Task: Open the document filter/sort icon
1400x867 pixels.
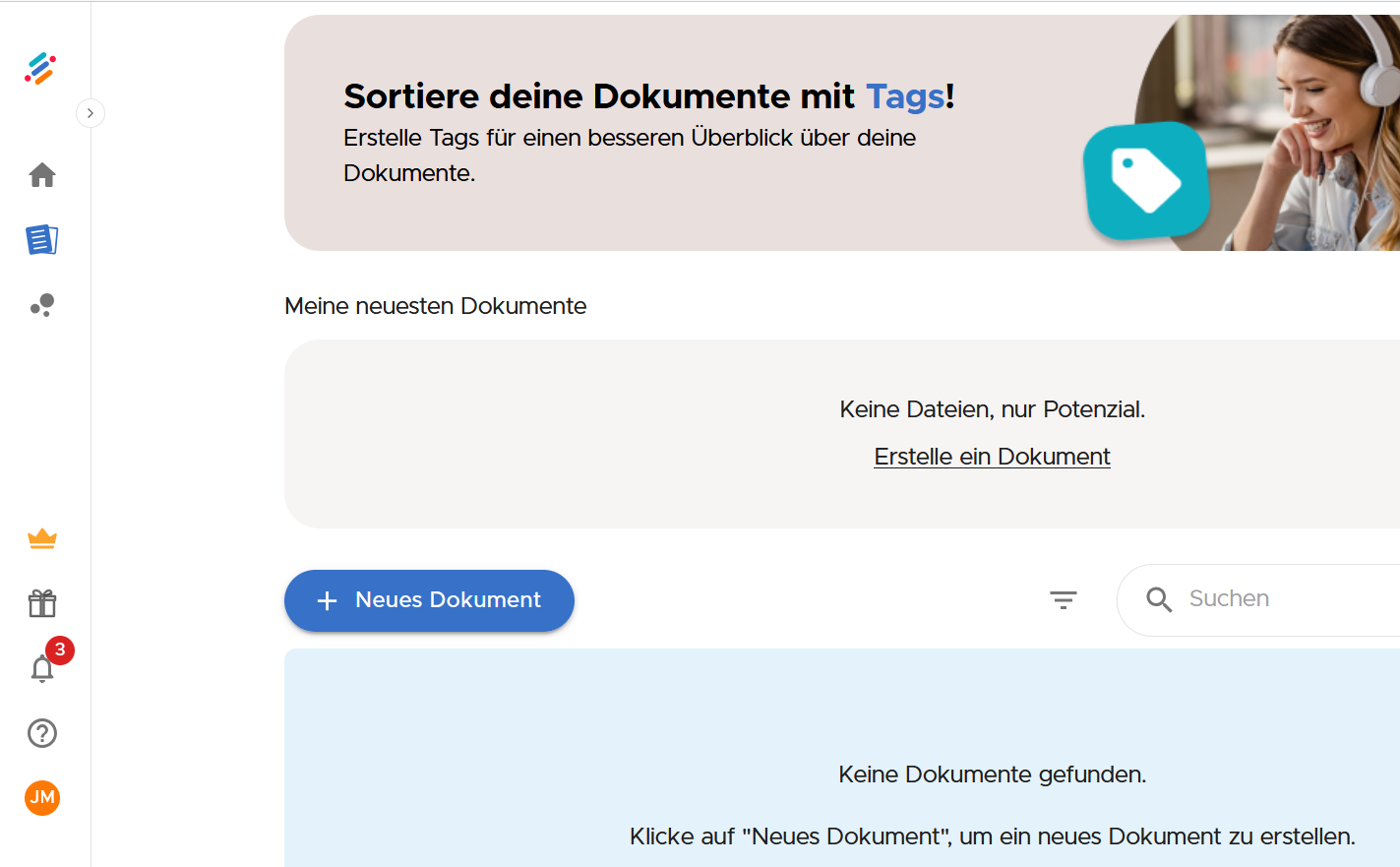Action: [1063, 599]
